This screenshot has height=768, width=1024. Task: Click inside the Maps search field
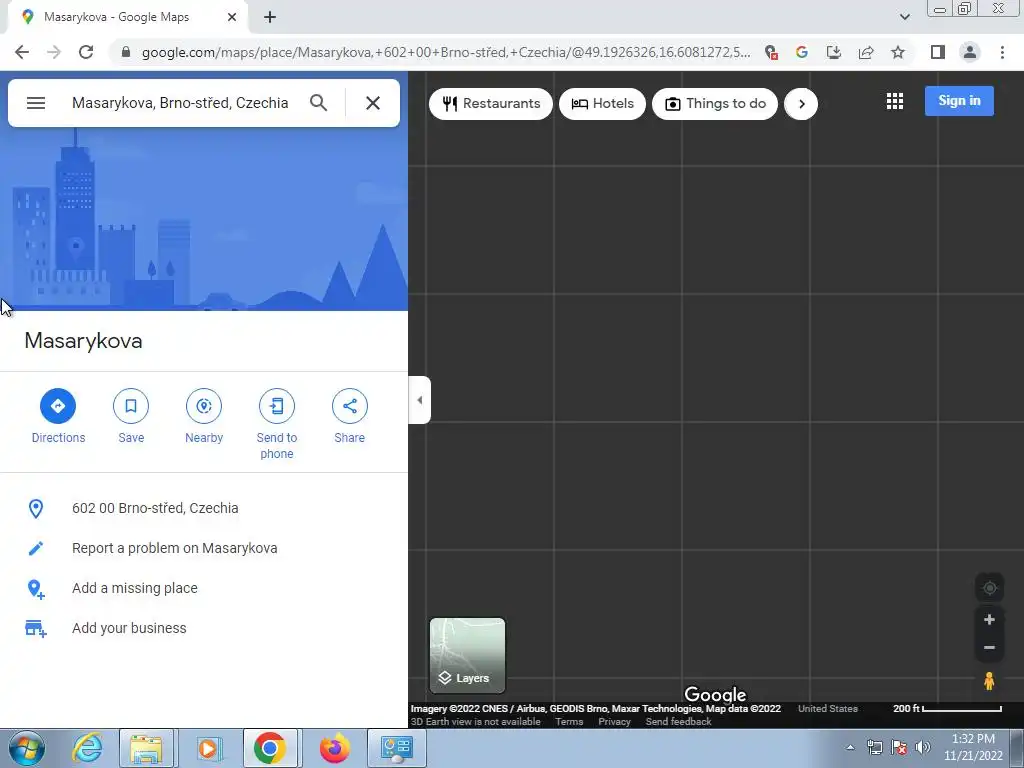[x=180, y=103]
